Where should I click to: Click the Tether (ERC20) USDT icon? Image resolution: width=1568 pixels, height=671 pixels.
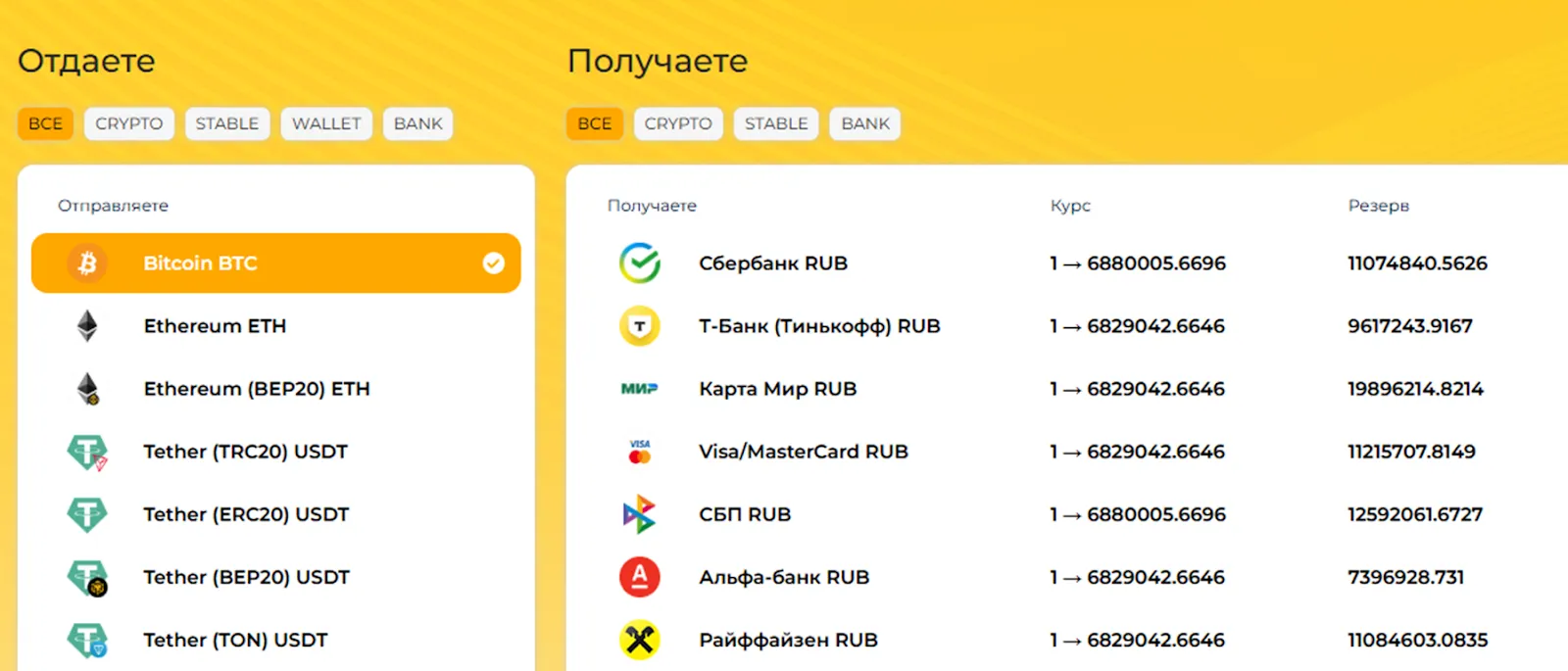(87, 514)
